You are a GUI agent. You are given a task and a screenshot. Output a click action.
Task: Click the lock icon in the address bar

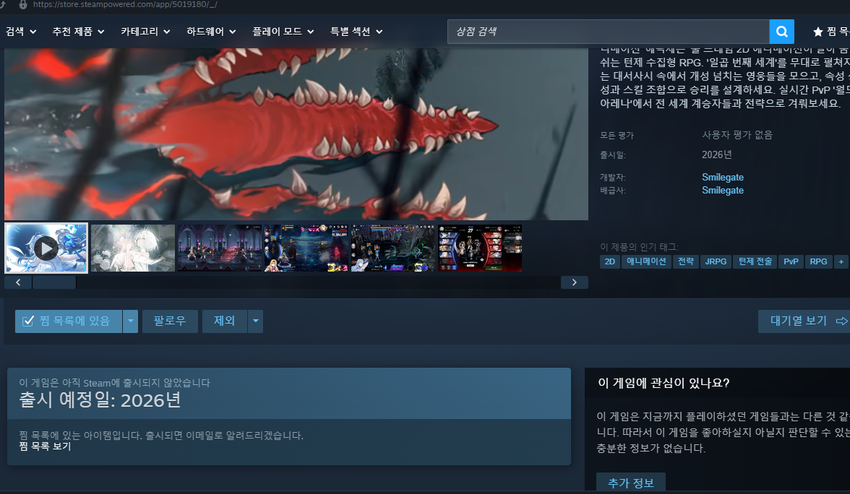tap(23, 4)
